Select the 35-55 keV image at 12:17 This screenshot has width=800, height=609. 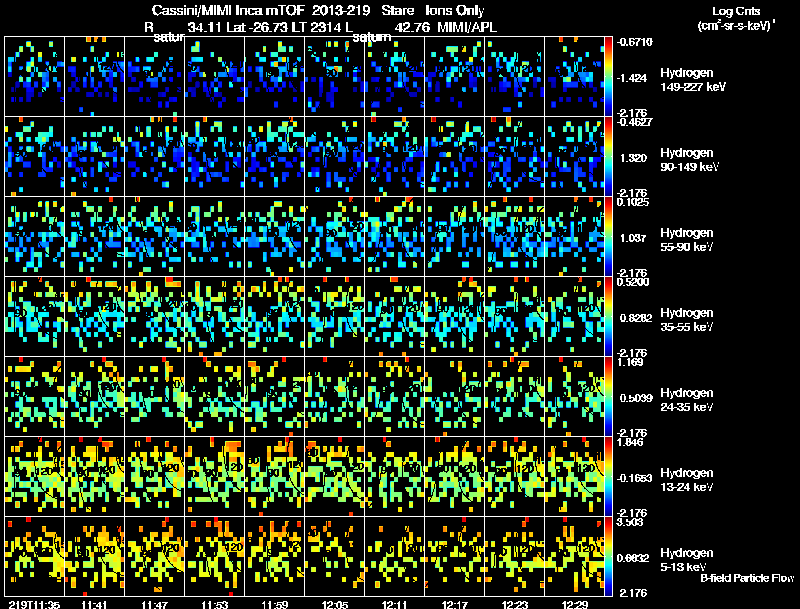tap(455, 316)
